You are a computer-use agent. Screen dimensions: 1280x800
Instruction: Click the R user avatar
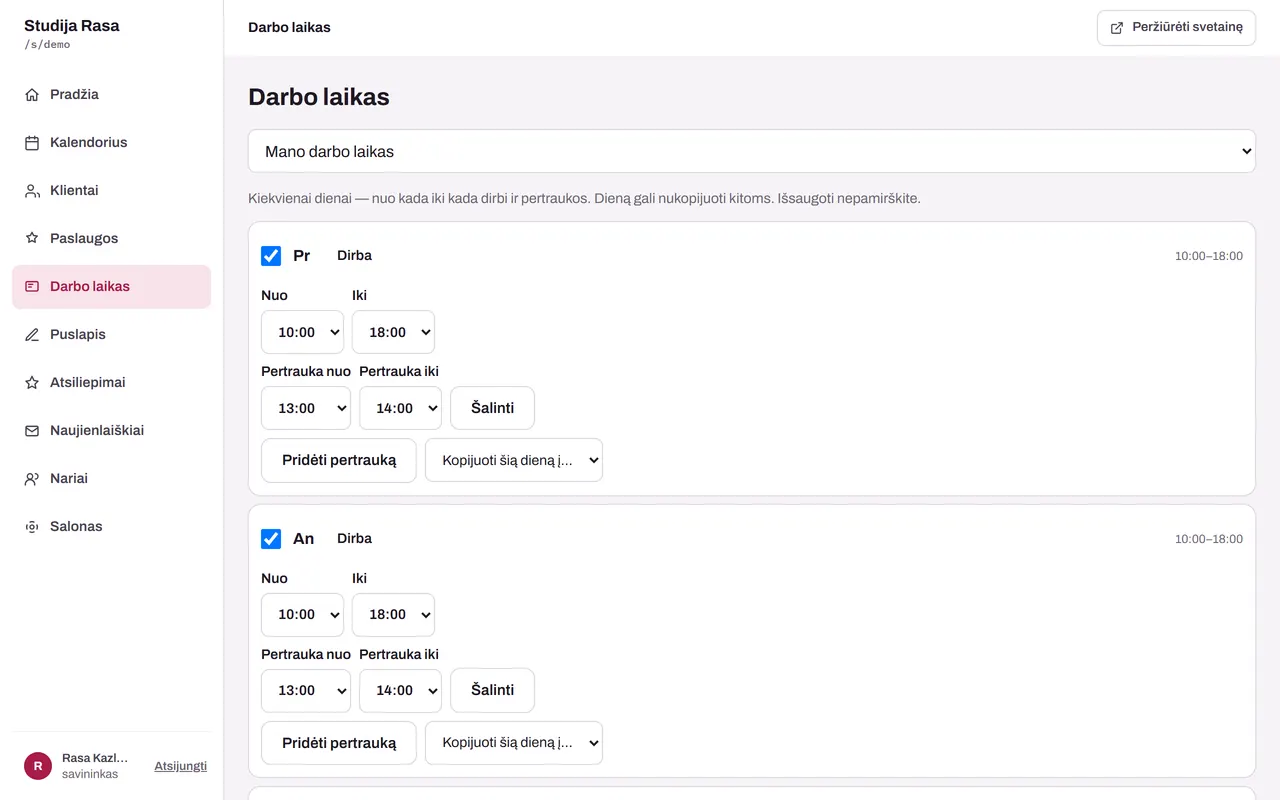point(38,766)
